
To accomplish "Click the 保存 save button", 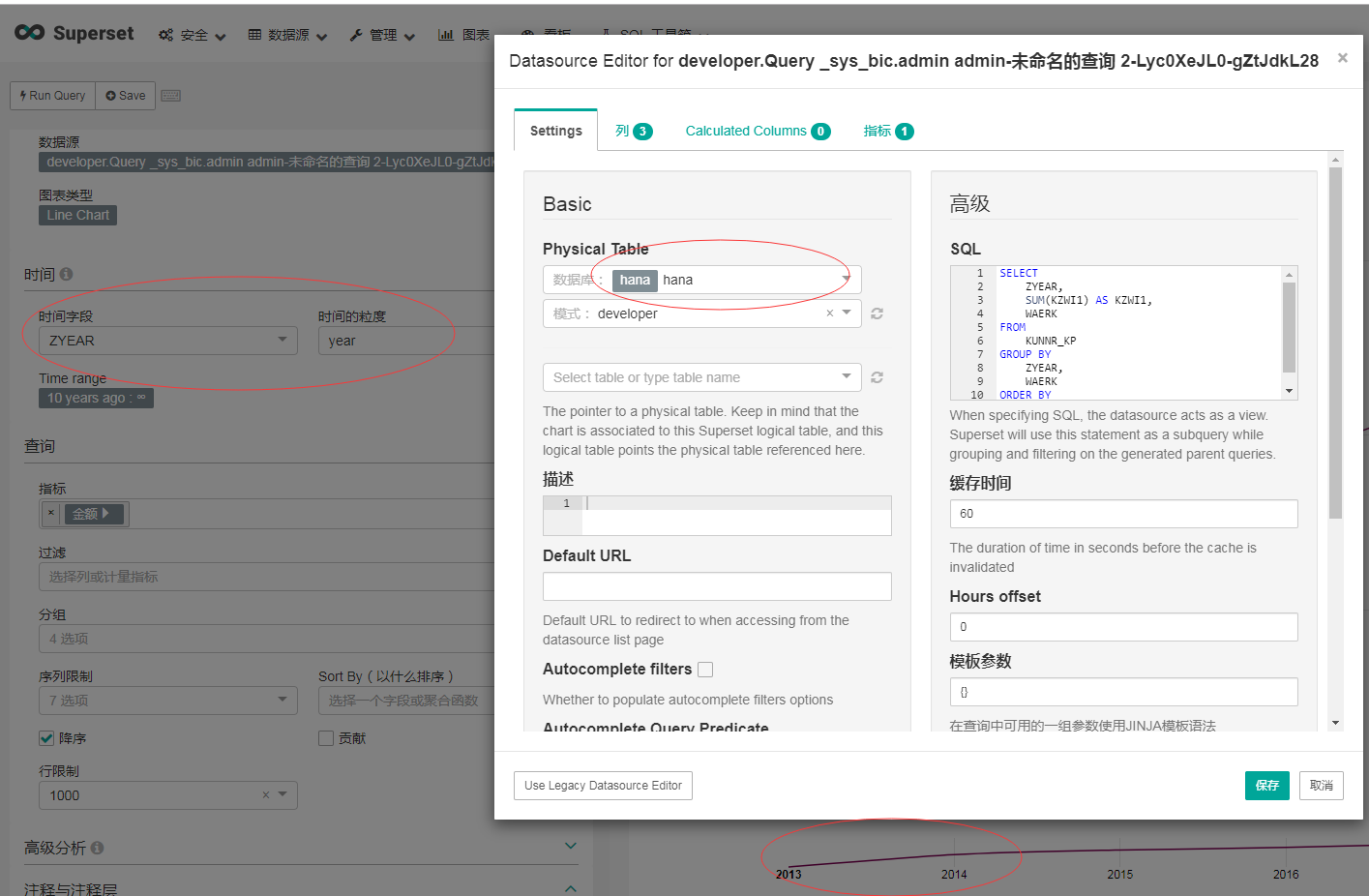I will [x=1267, y=786].
